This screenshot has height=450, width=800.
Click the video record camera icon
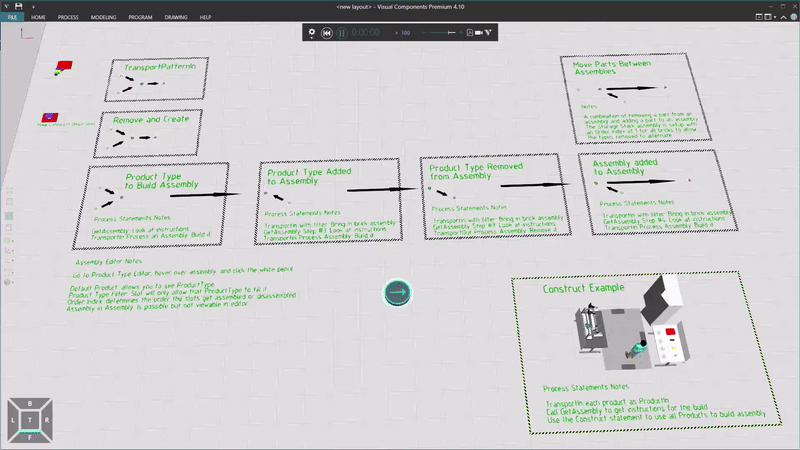480,33
